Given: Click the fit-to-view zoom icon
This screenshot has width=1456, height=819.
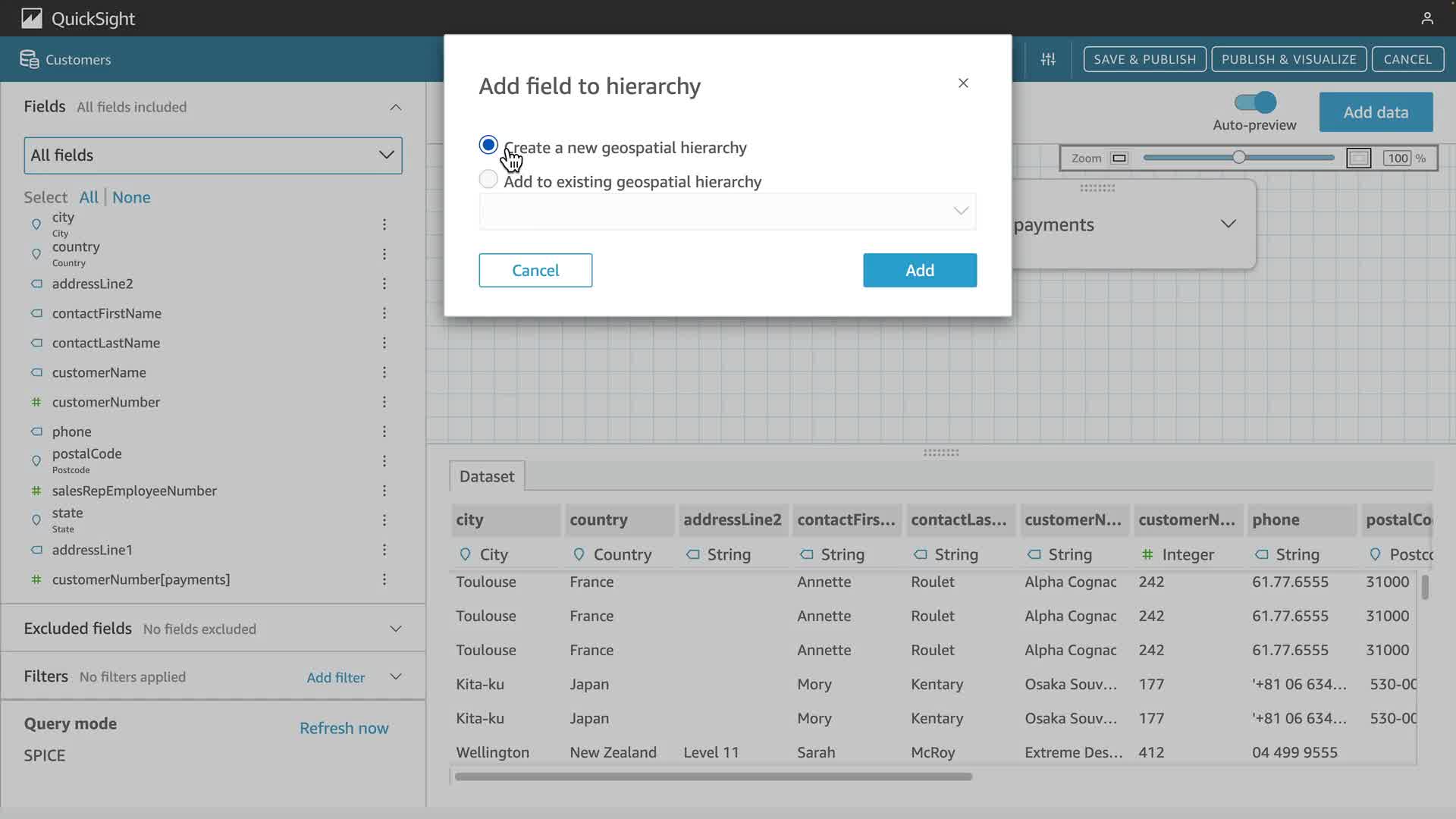Looking at the screenshot, I should click(x=1358, y=158).
